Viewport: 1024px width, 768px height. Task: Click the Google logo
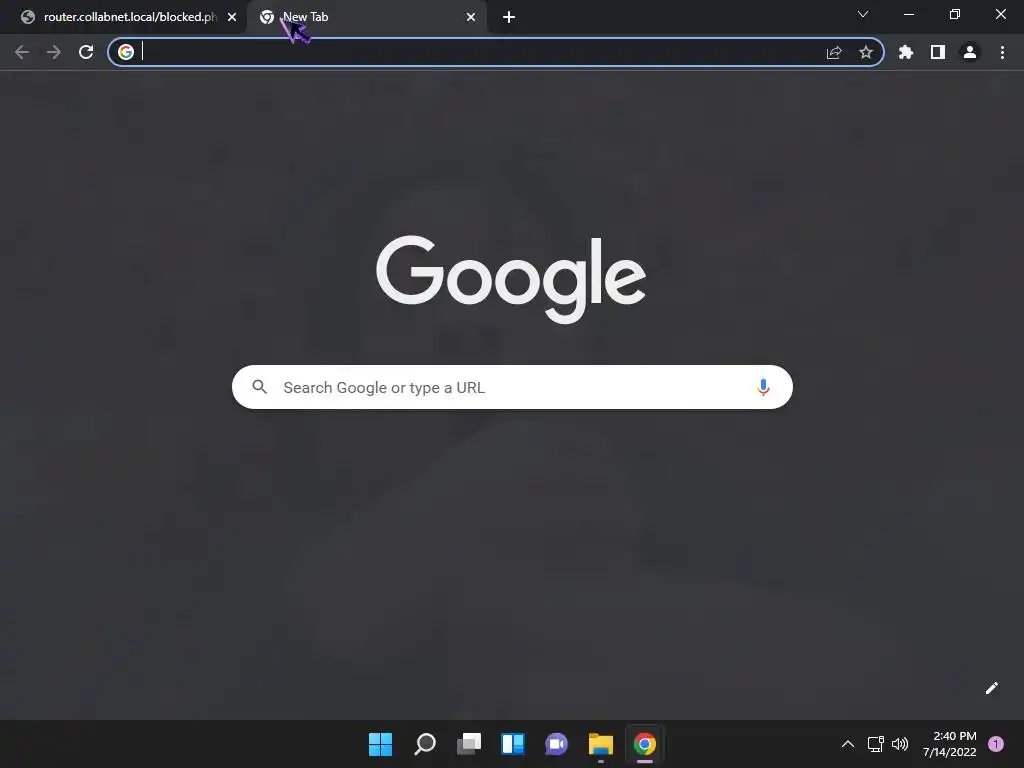511,279
